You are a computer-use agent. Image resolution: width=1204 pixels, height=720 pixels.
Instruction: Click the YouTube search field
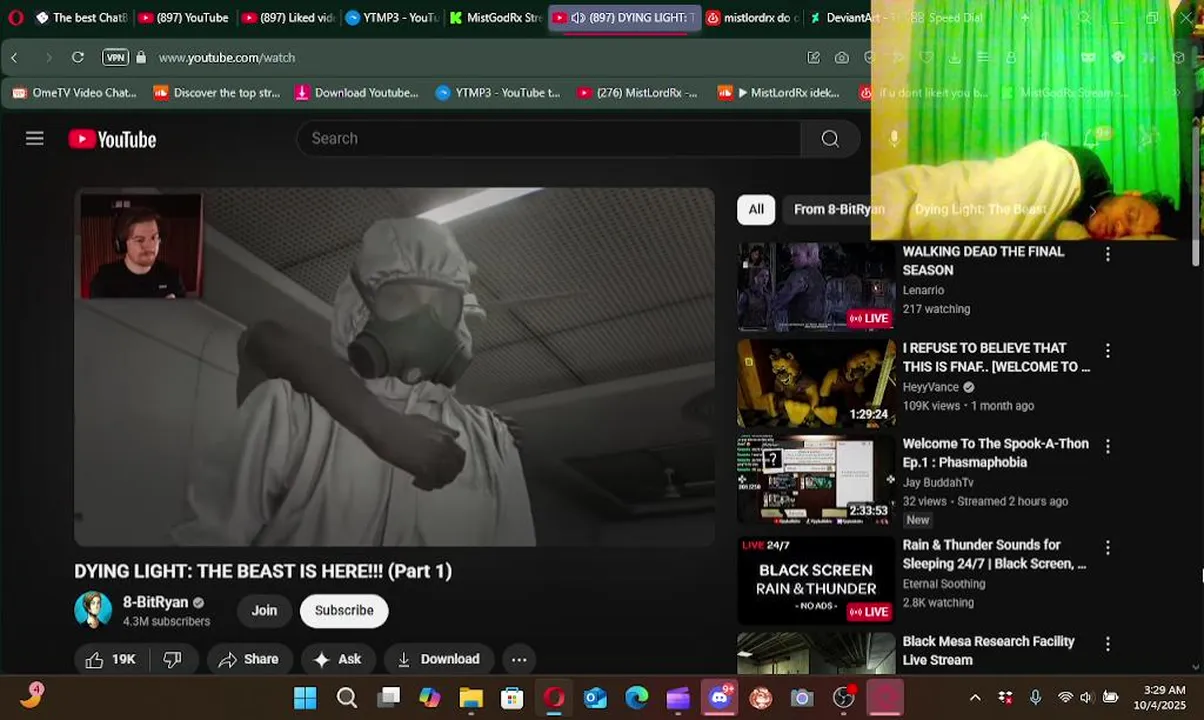point(548,139)
